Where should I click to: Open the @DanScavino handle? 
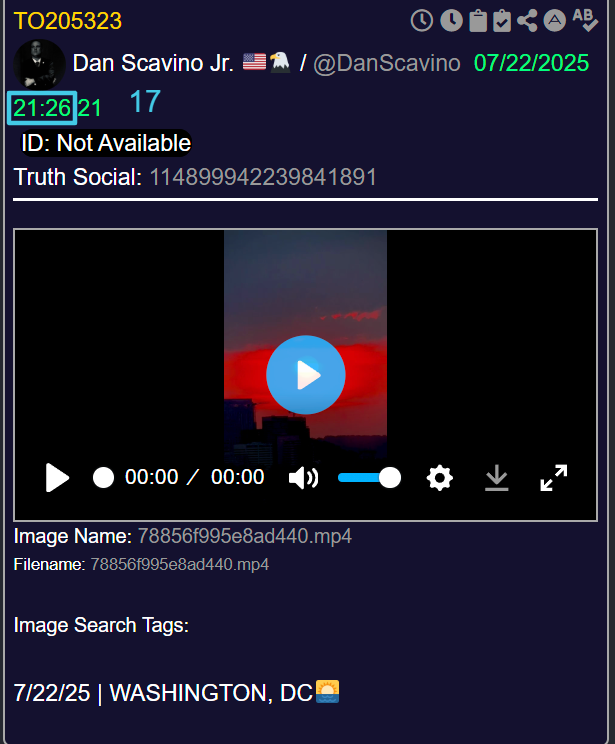[387, 63]
